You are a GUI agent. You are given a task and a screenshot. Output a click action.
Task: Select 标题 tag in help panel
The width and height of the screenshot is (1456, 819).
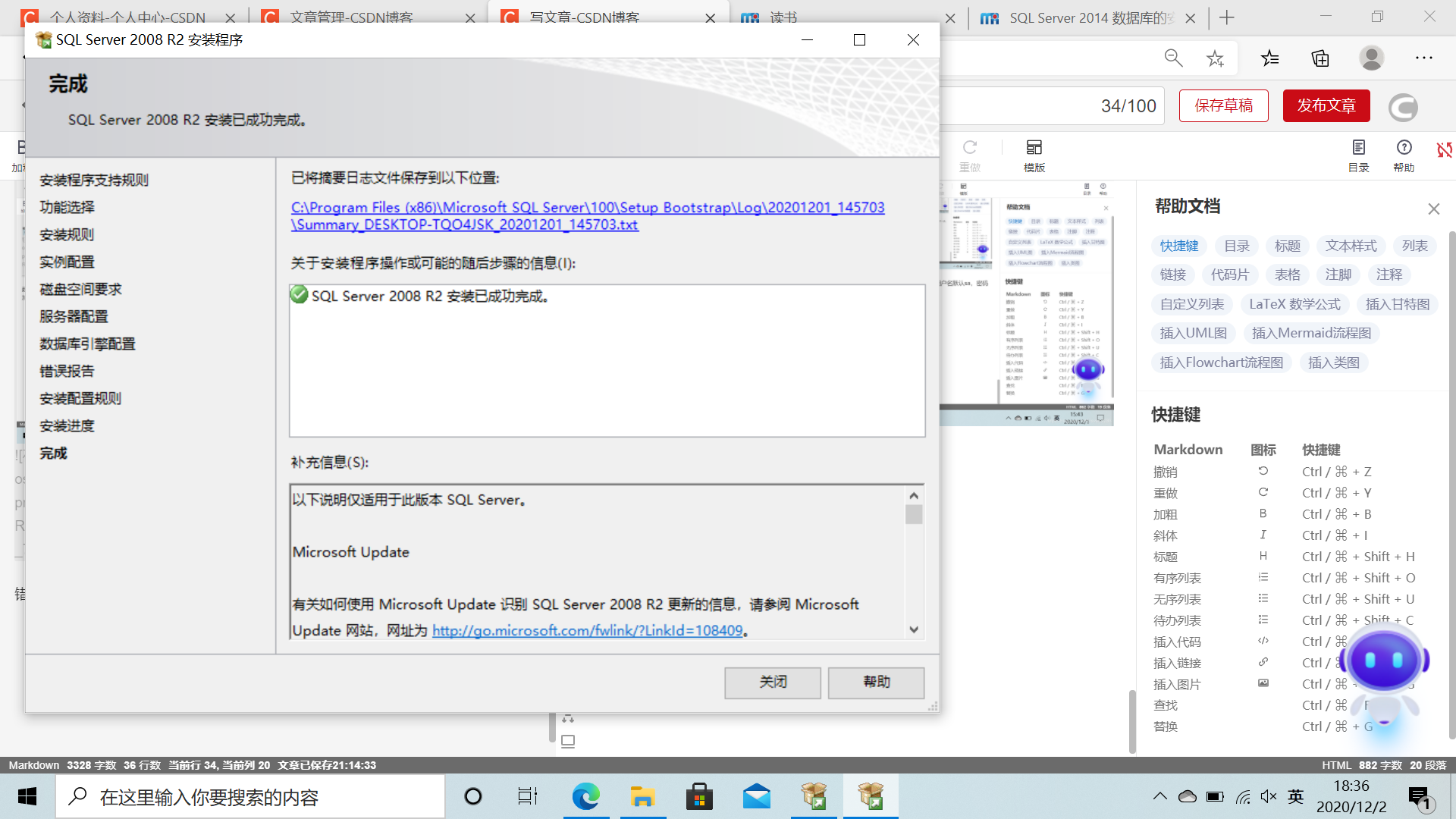click(x=1288, y=246)
